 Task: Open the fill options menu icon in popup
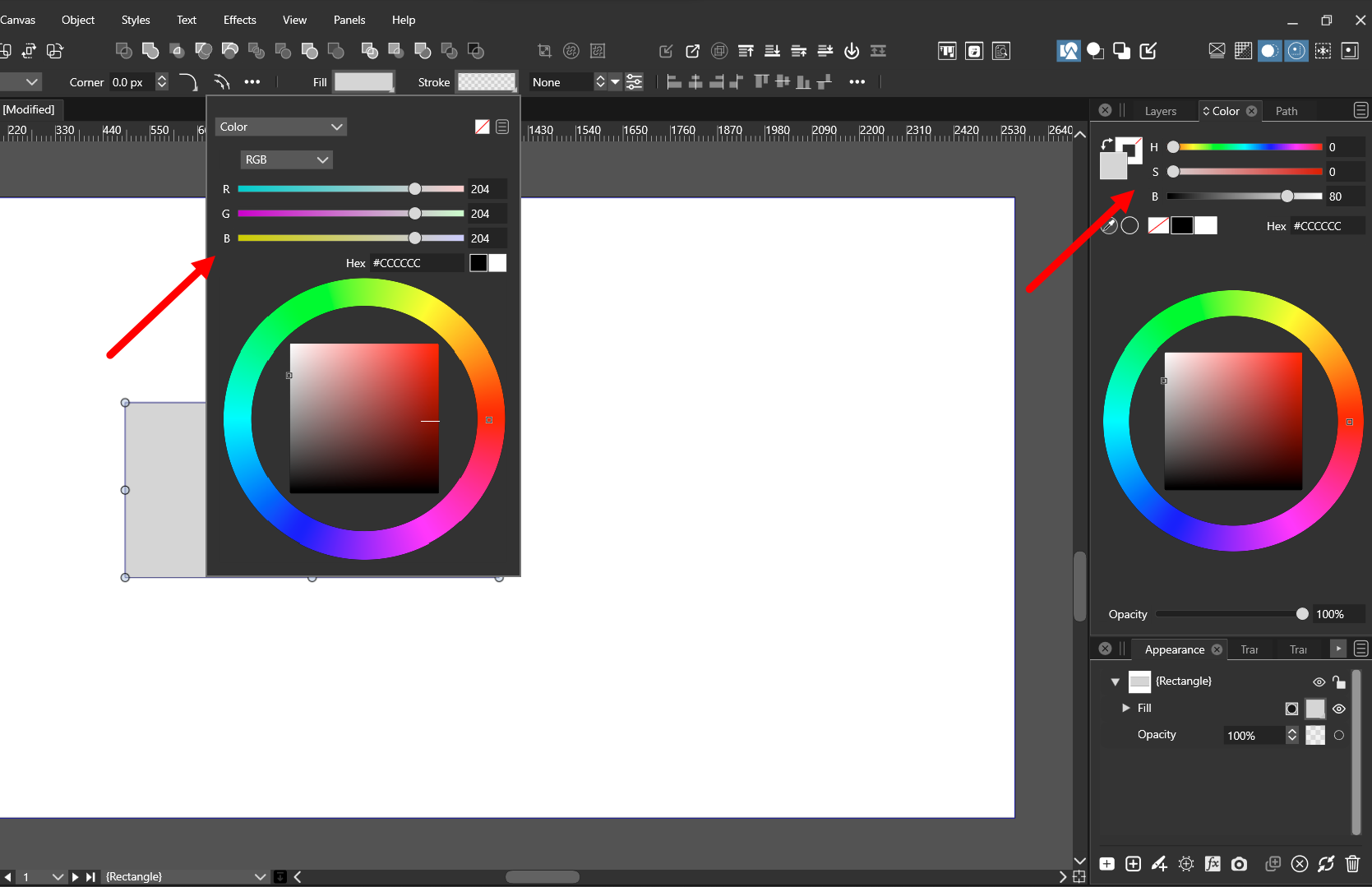502,127
